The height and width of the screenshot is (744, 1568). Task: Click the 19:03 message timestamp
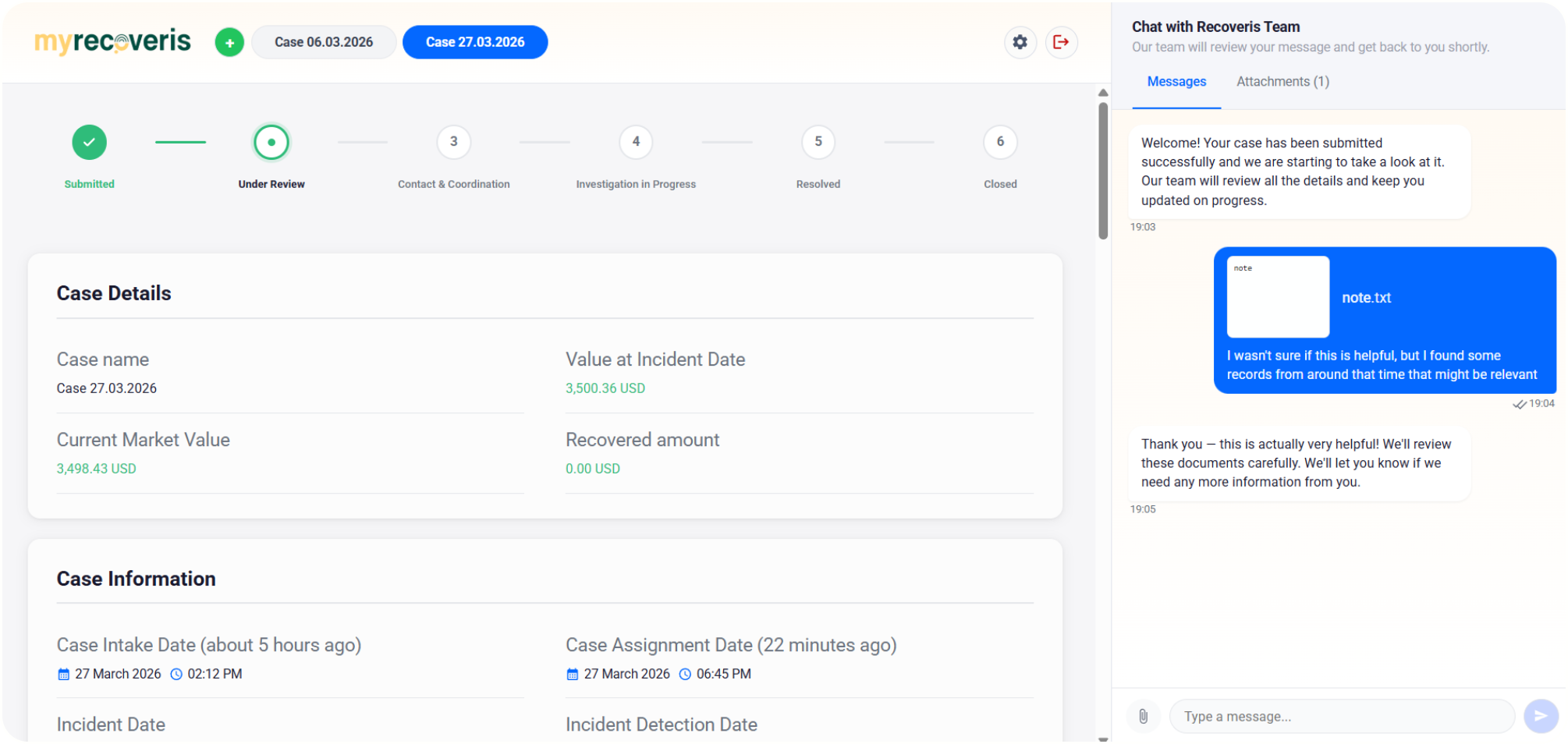1143,227
